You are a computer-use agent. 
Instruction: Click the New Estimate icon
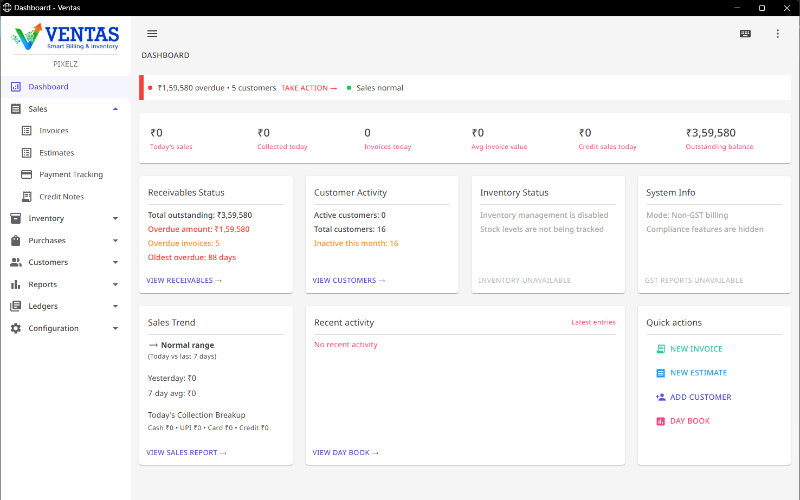click(660, 373)
